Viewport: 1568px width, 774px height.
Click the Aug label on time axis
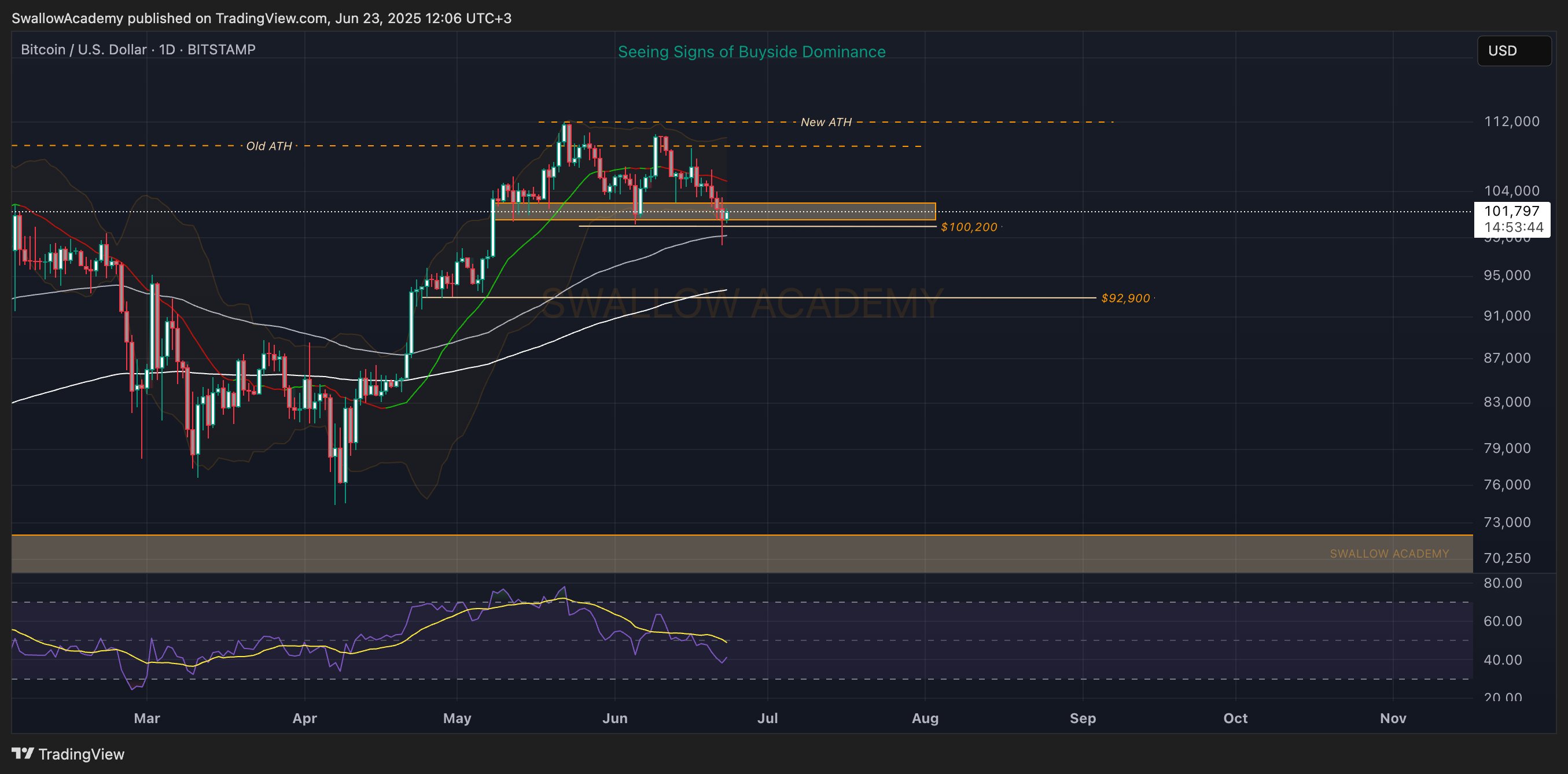point(925,718)
